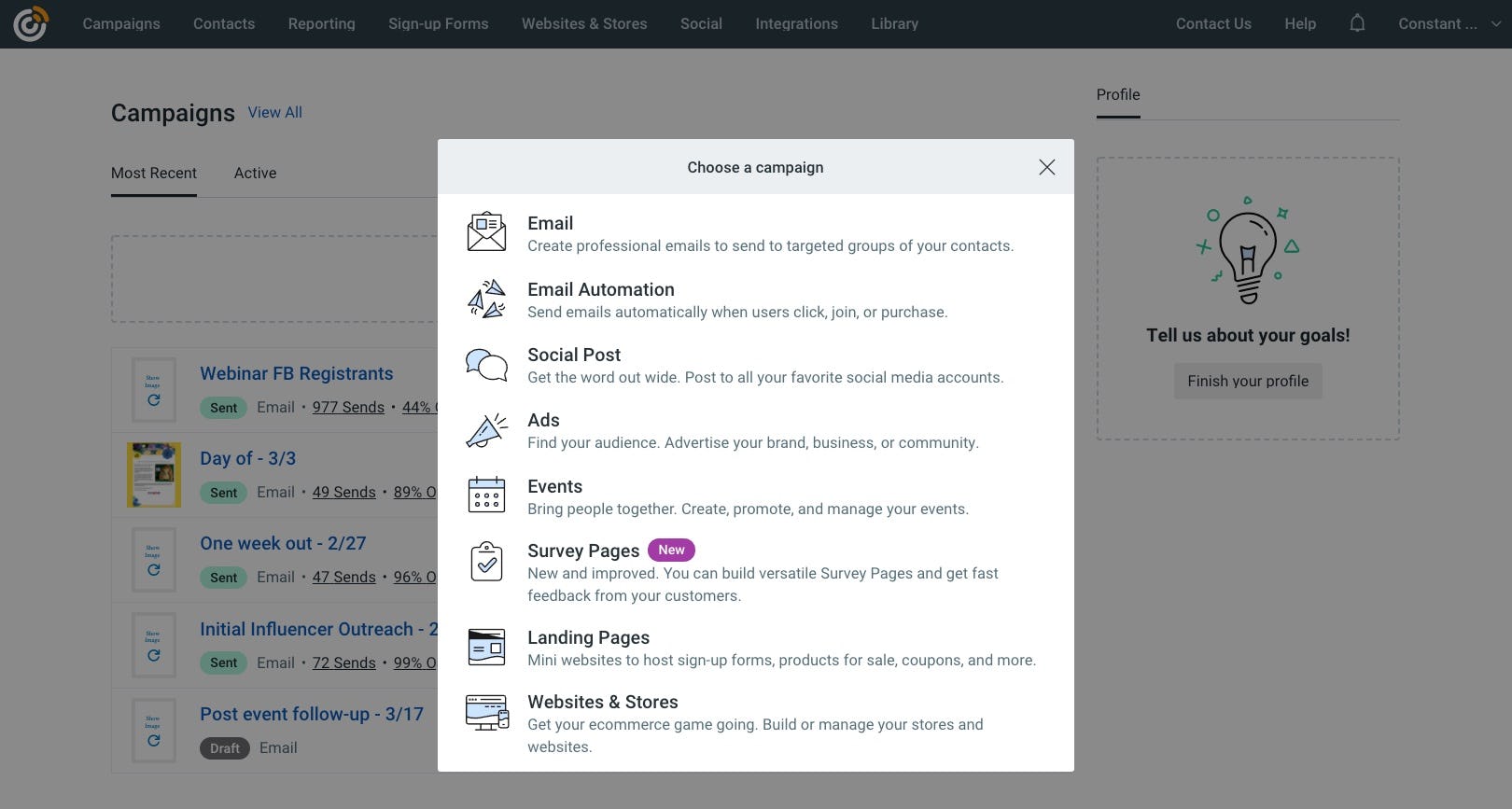
Task: Pick the Social Post speech bubbles icon
Action: [x=486, y=365]
